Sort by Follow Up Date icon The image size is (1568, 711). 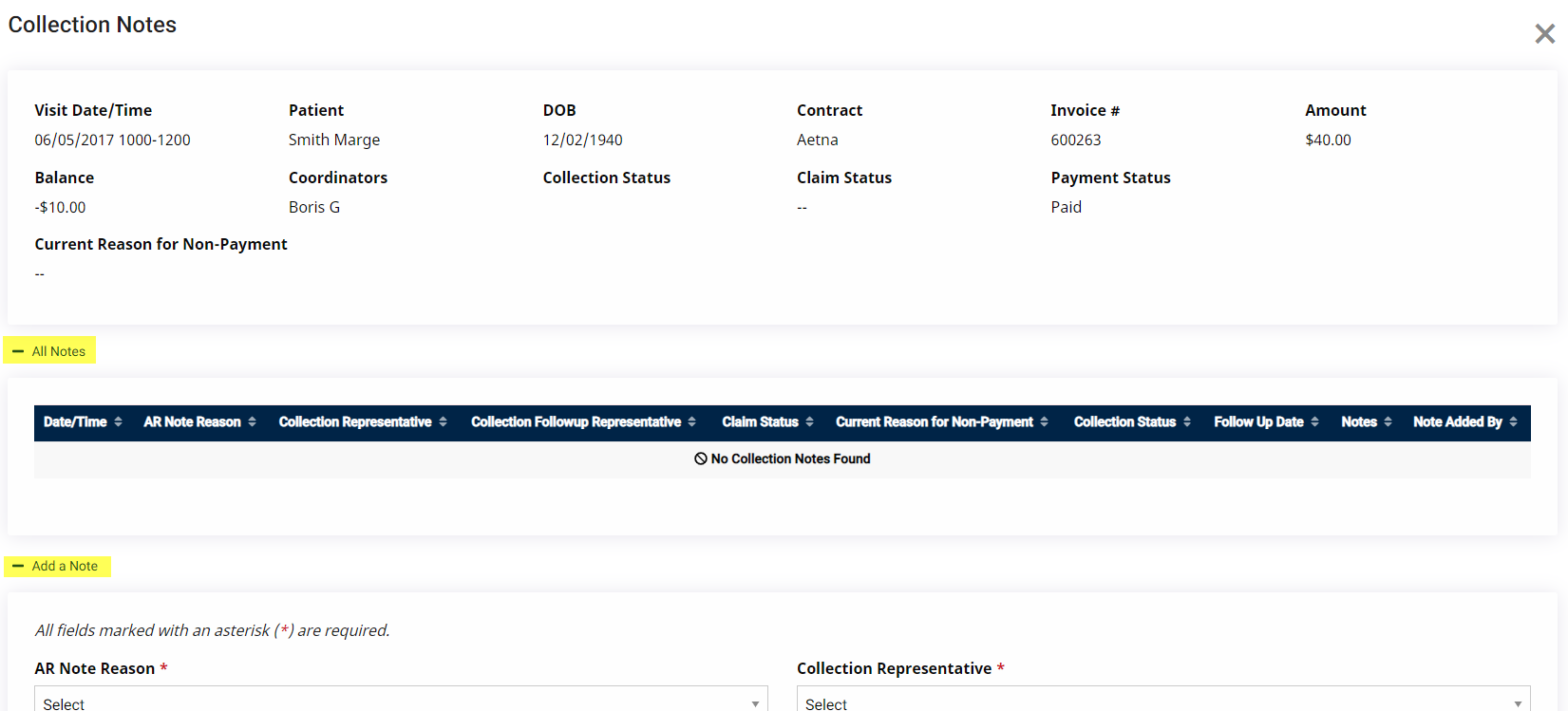coord(1314,422)
